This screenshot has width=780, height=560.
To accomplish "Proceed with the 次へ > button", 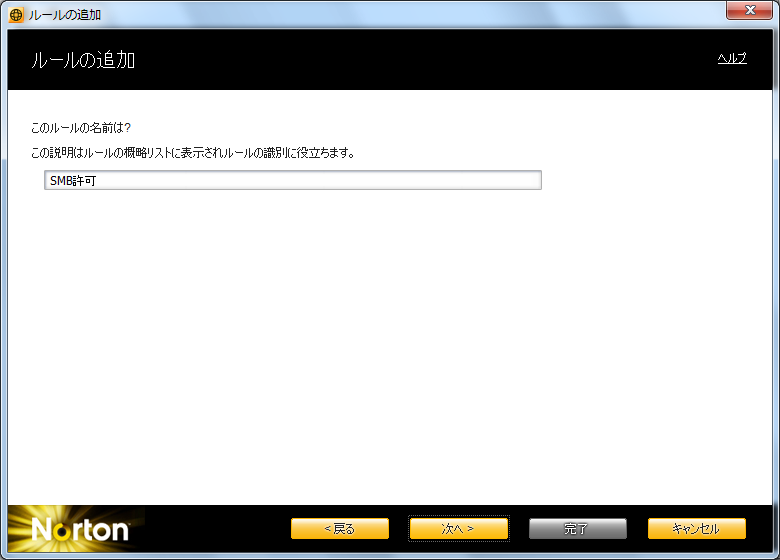I will tap(458, 528).
